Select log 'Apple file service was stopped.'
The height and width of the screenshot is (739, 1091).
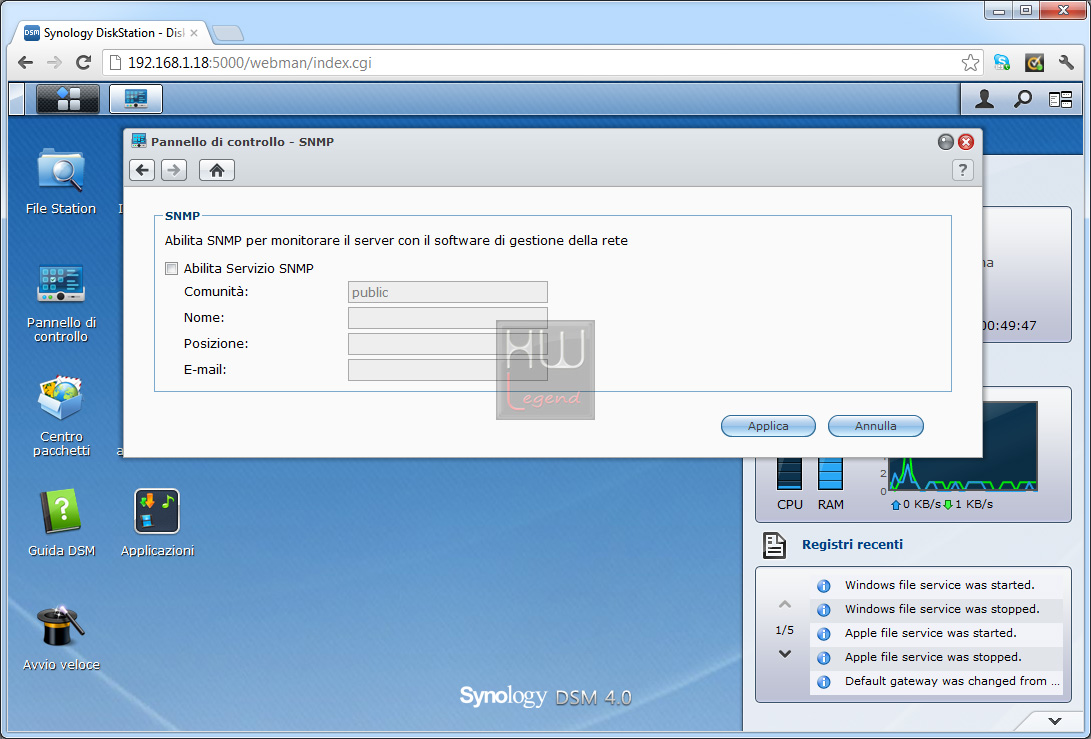pyautogui.click(x=937, y=658)
